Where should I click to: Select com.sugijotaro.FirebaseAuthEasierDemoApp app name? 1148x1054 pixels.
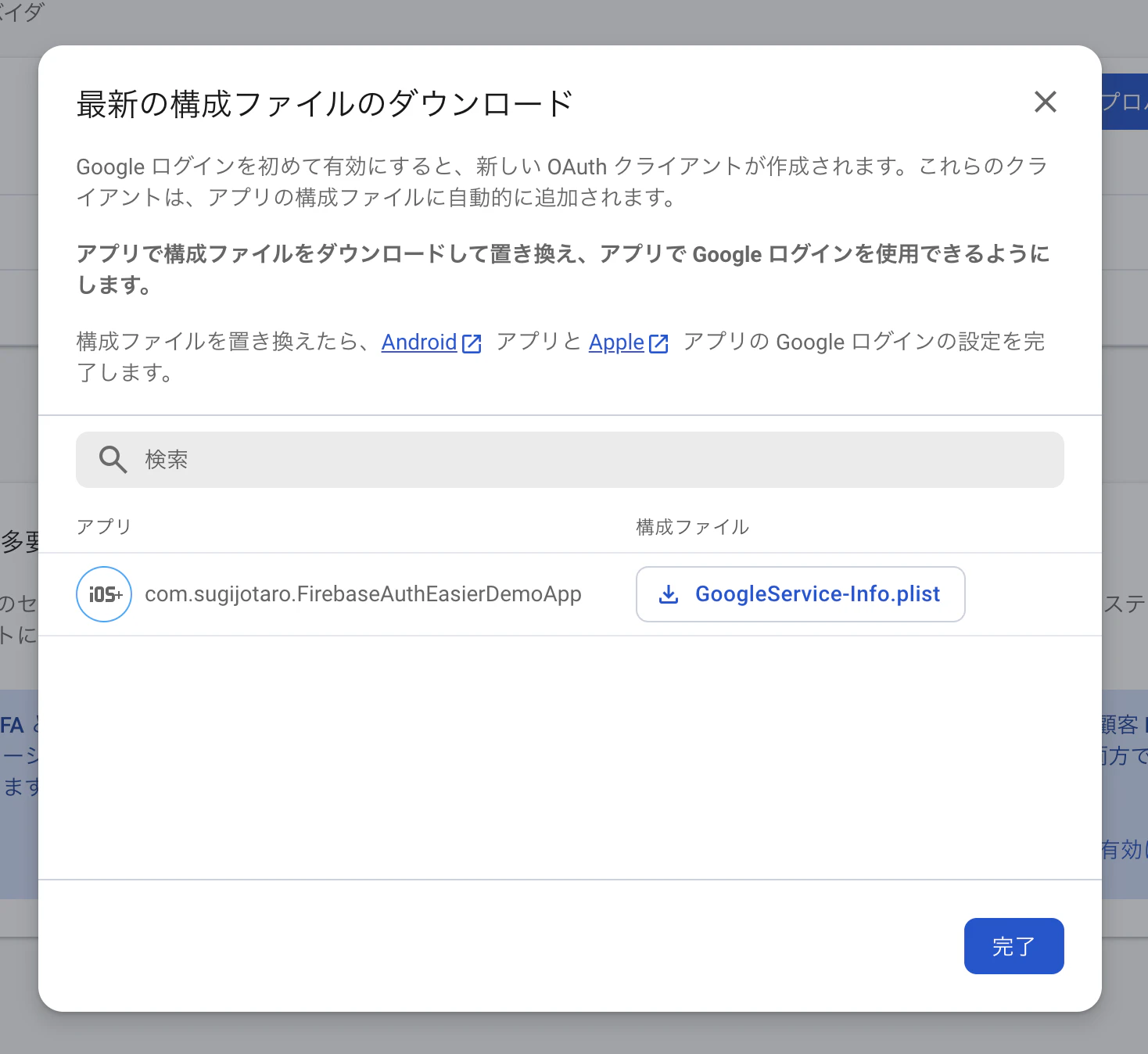pyautogui.click(x=363, y=594)
